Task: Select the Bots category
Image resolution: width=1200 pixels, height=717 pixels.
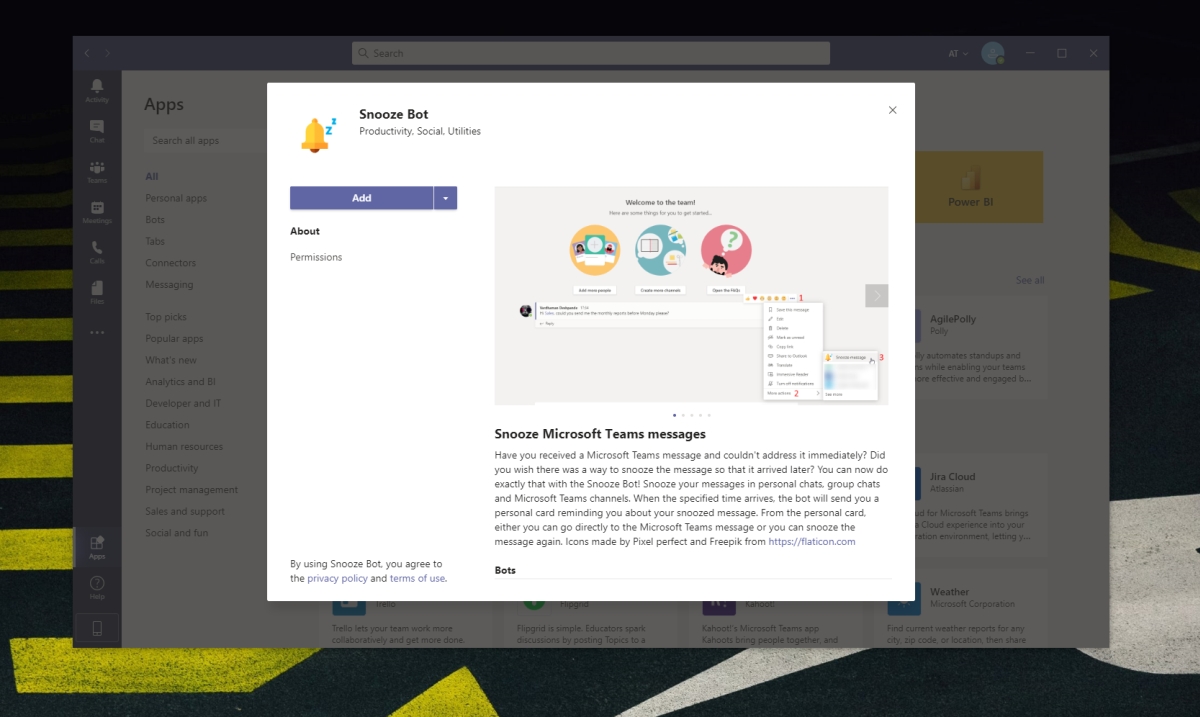Action: point(155,220)
